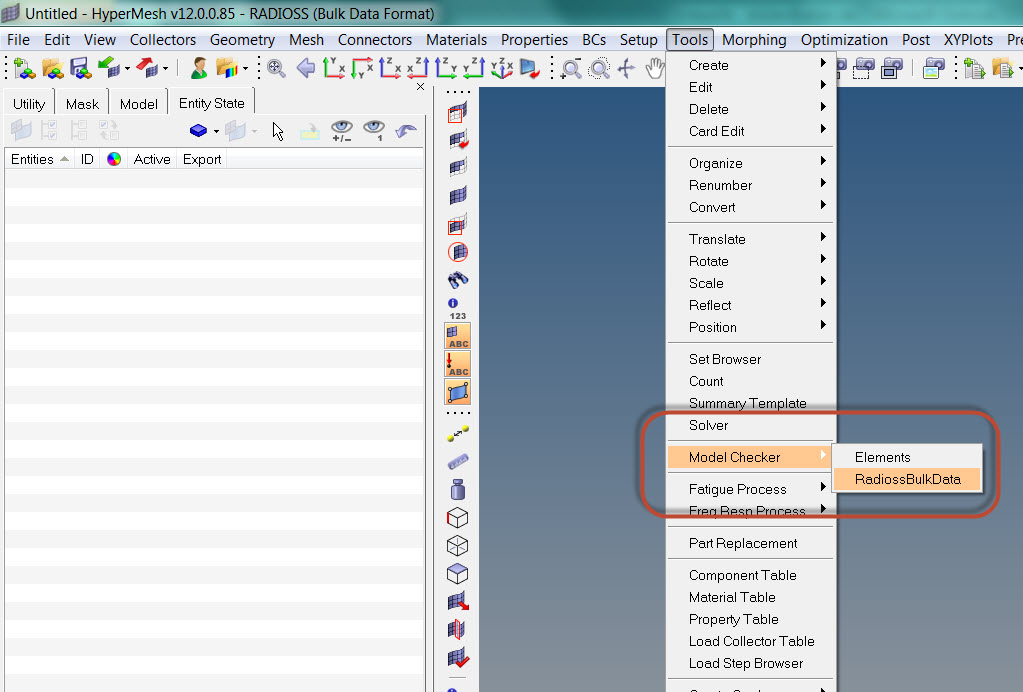Click the selector cursor arrow in Entity State
Viewport: 1023px width, 692px height.
279,131
